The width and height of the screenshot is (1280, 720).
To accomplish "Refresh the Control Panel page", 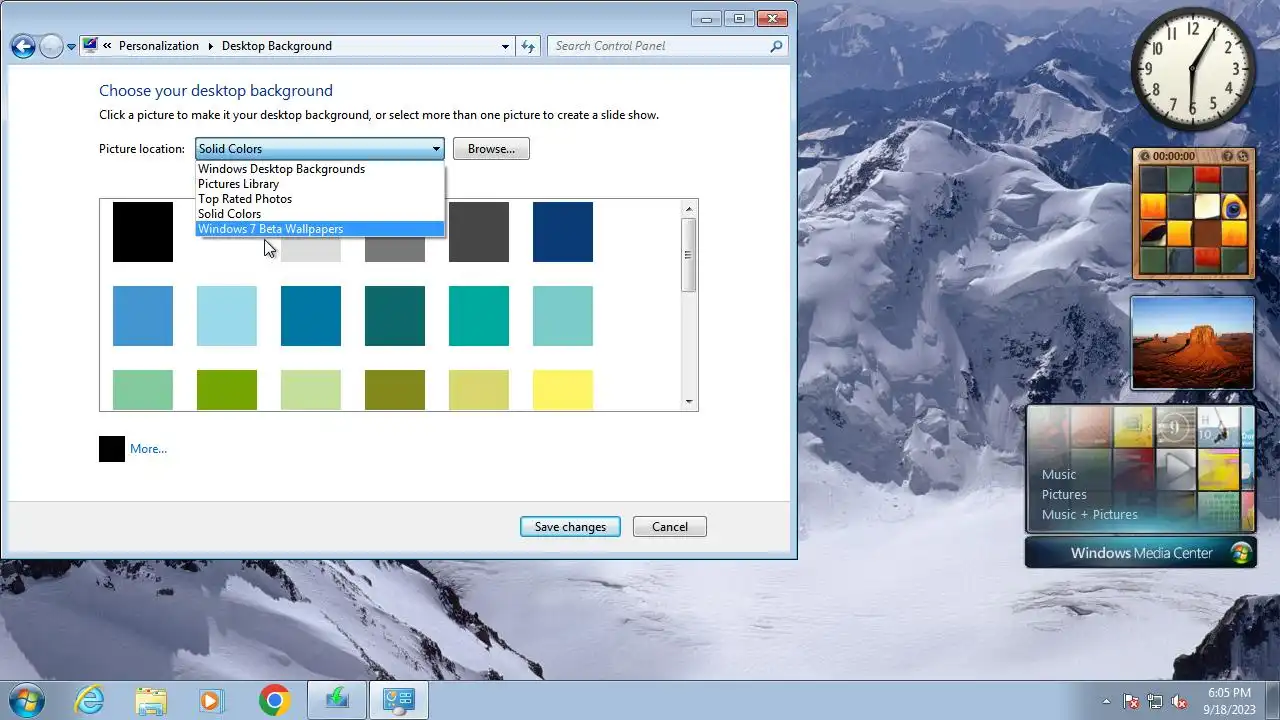I will tap(528, 46).
